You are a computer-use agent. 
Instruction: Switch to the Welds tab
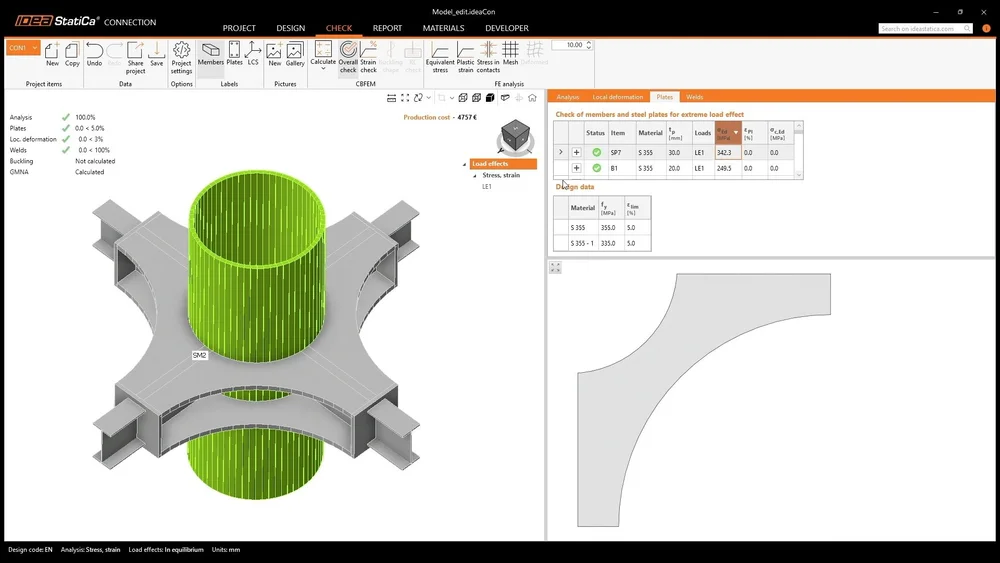coord(695,97)
